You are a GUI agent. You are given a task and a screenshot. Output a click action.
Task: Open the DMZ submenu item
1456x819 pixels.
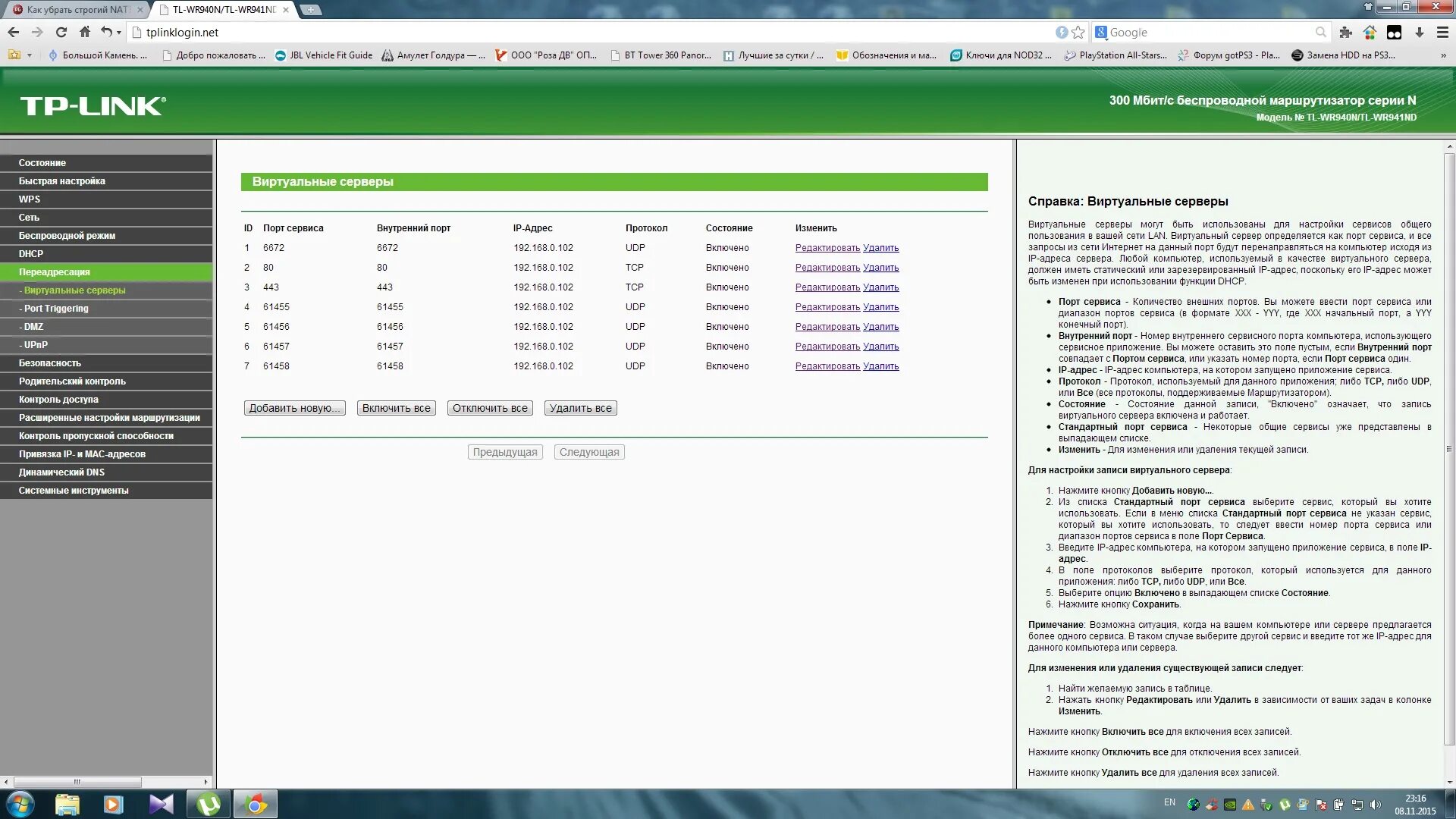33,327
